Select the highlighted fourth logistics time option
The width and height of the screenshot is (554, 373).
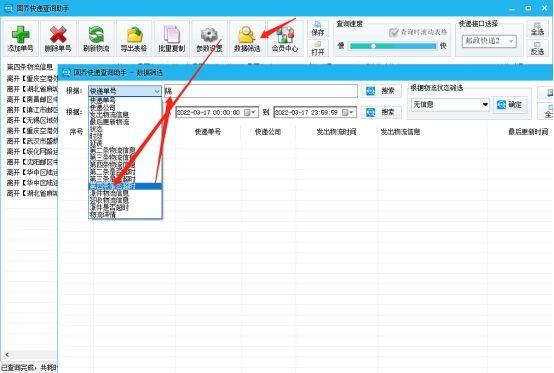[125, 186]
